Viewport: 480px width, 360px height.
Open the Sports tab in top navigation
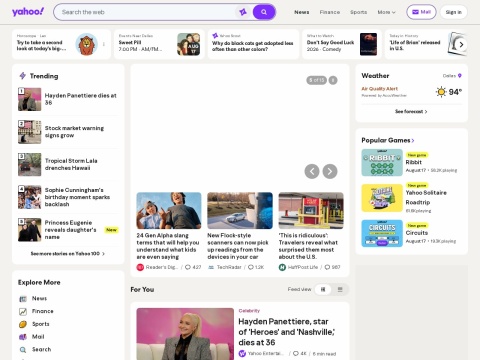(358, 12)
